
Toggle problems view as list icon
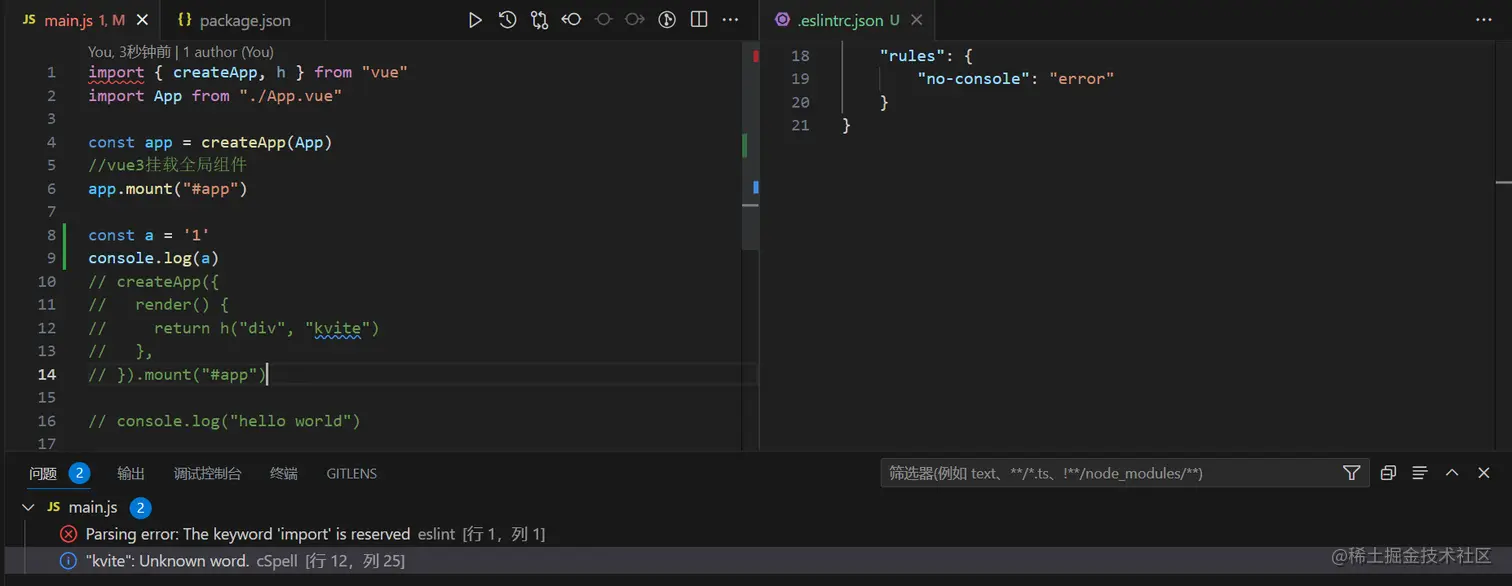[x=1420, y=473]
